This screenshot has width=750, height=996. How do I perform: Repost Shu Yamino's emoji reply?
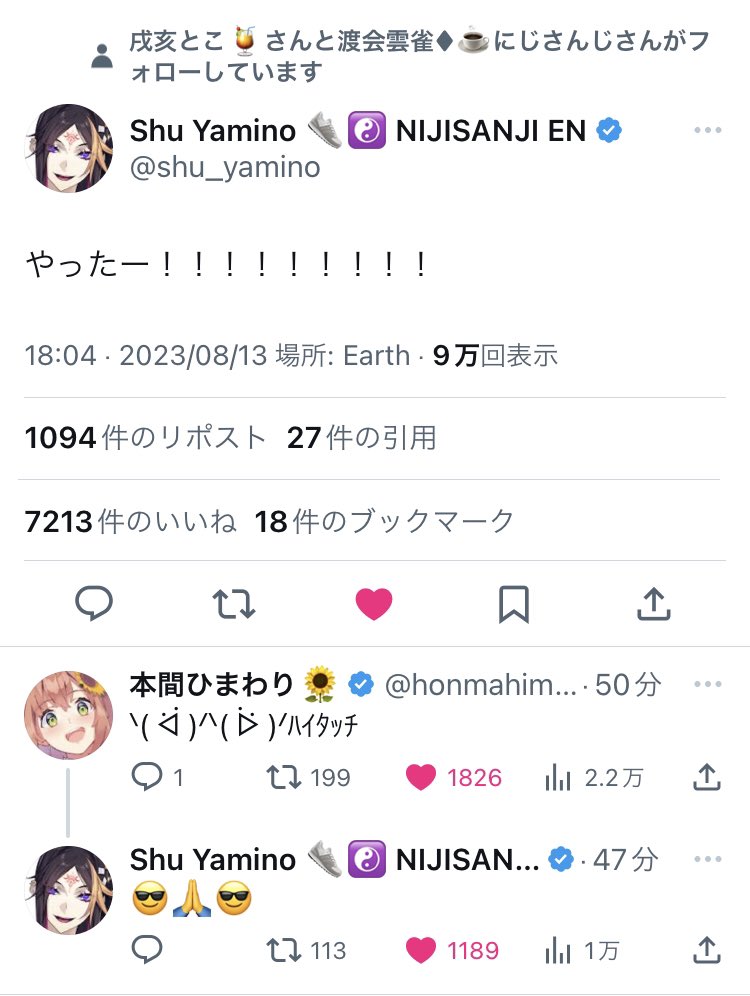pos(285,950)
